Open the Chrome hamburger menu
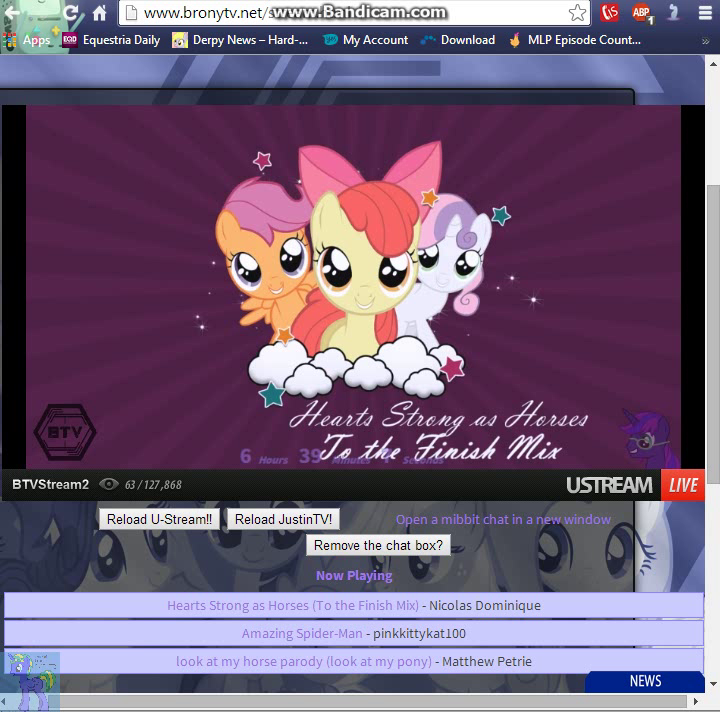This screenshot has width=720, height=712. point(705,13)
